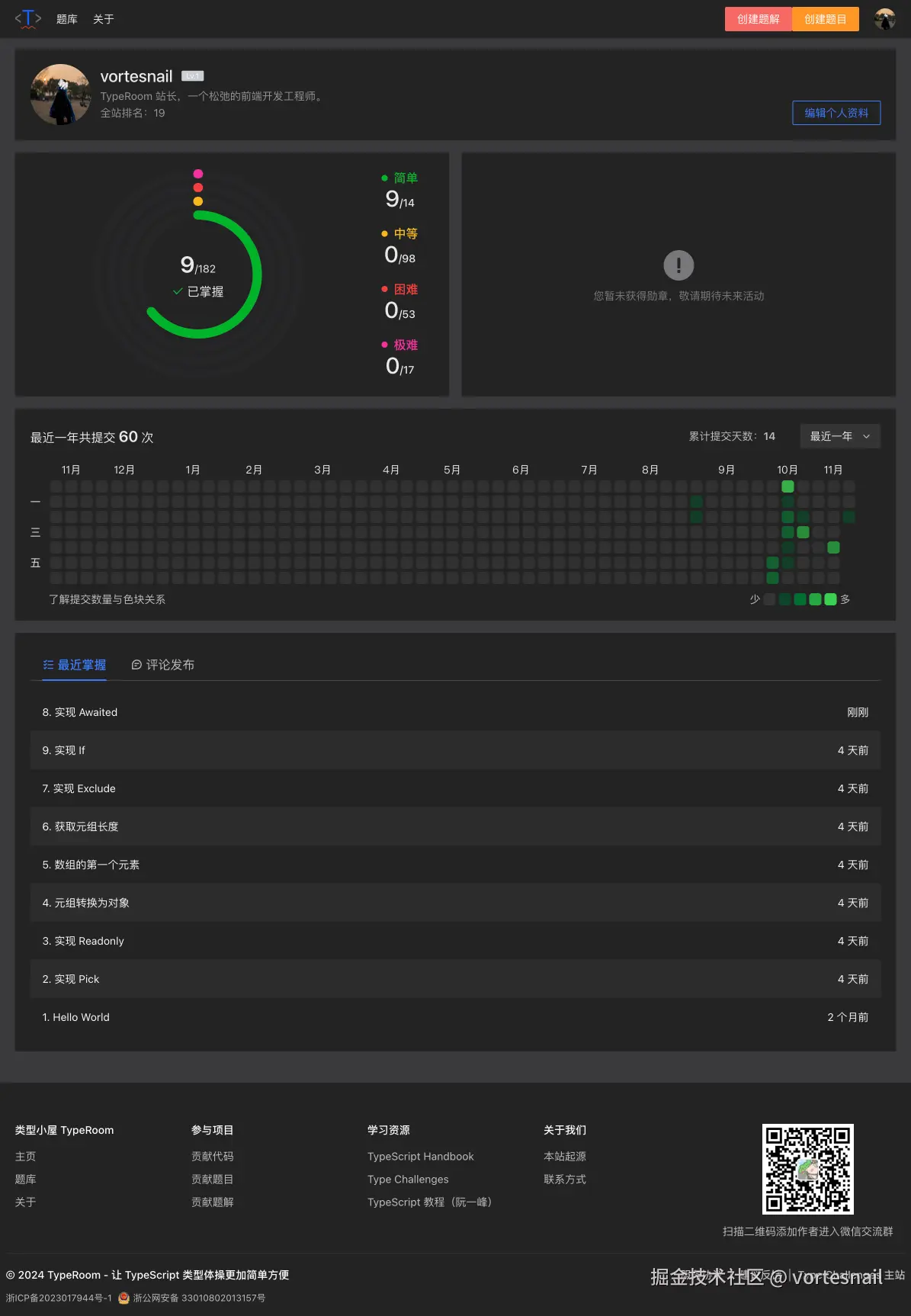Open the 关于 menu in top navigation
The image size is (911, 1316).
coord(104,19)
